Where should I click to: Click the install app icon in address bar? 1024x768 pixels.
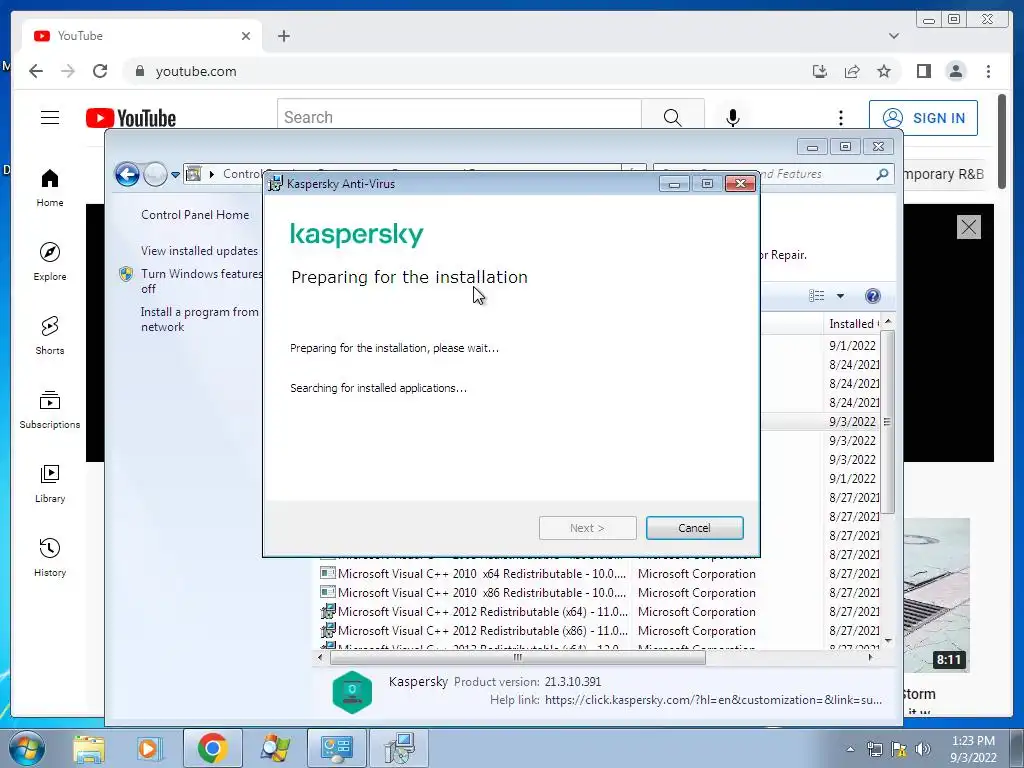pyautogui.click(x=820, y=71)
